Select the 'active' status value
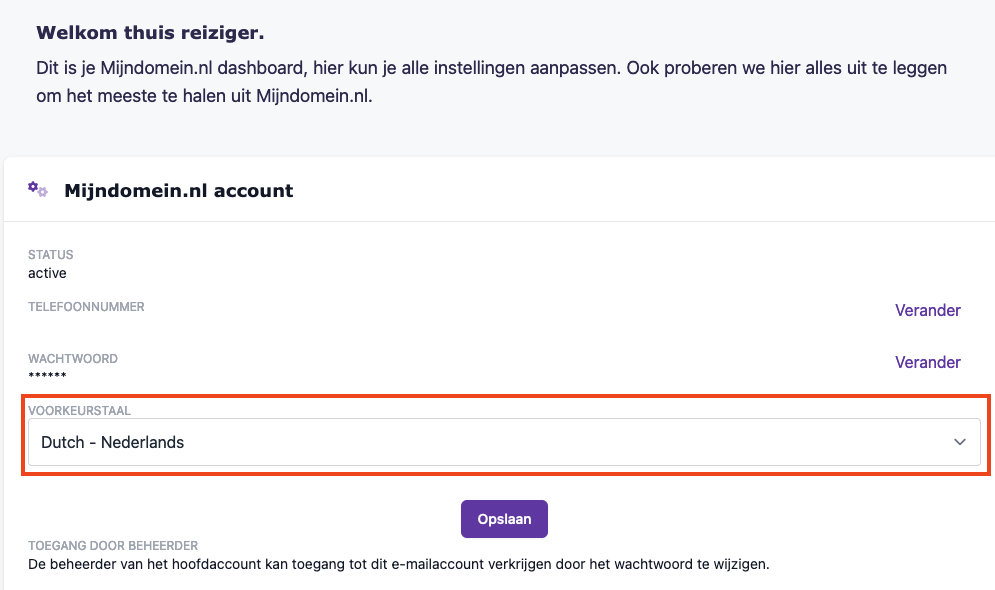995x590 pixels. [x=48, y=273]
